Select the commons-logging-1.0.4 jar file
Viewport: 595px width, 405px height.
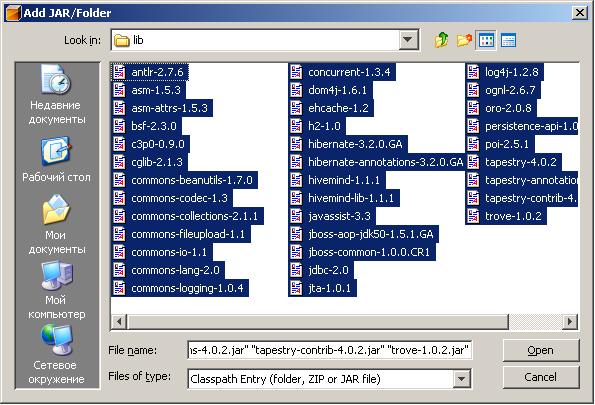point(180,288)
